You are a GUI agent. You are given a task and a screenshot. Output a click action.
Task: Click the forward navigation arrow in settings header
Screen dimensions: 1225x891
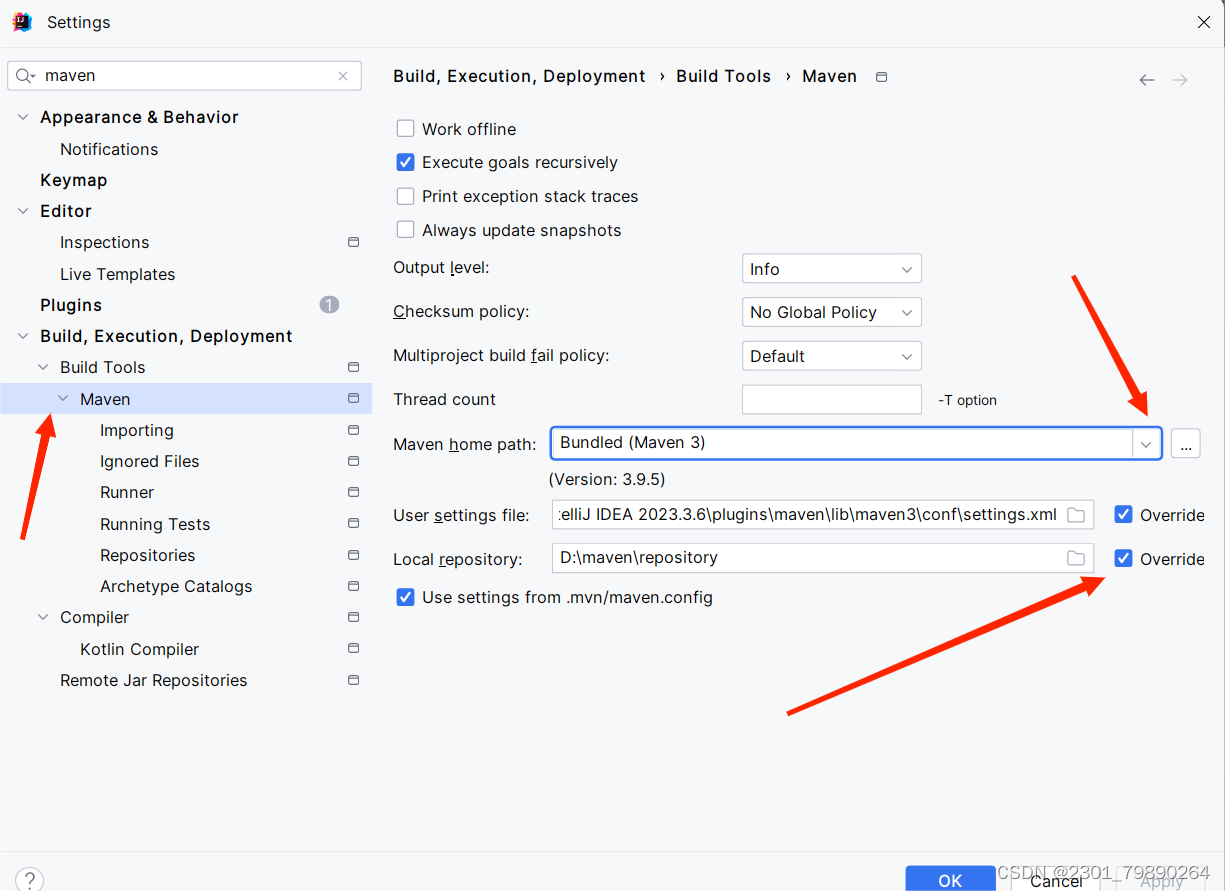pyautogui.click(x=1180, y=80)
